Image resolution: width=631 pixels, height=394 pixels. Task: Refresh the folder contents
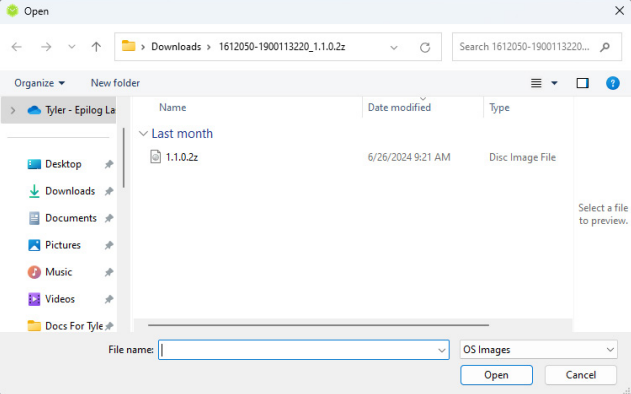pyautogui.click(x=425, y=47)
